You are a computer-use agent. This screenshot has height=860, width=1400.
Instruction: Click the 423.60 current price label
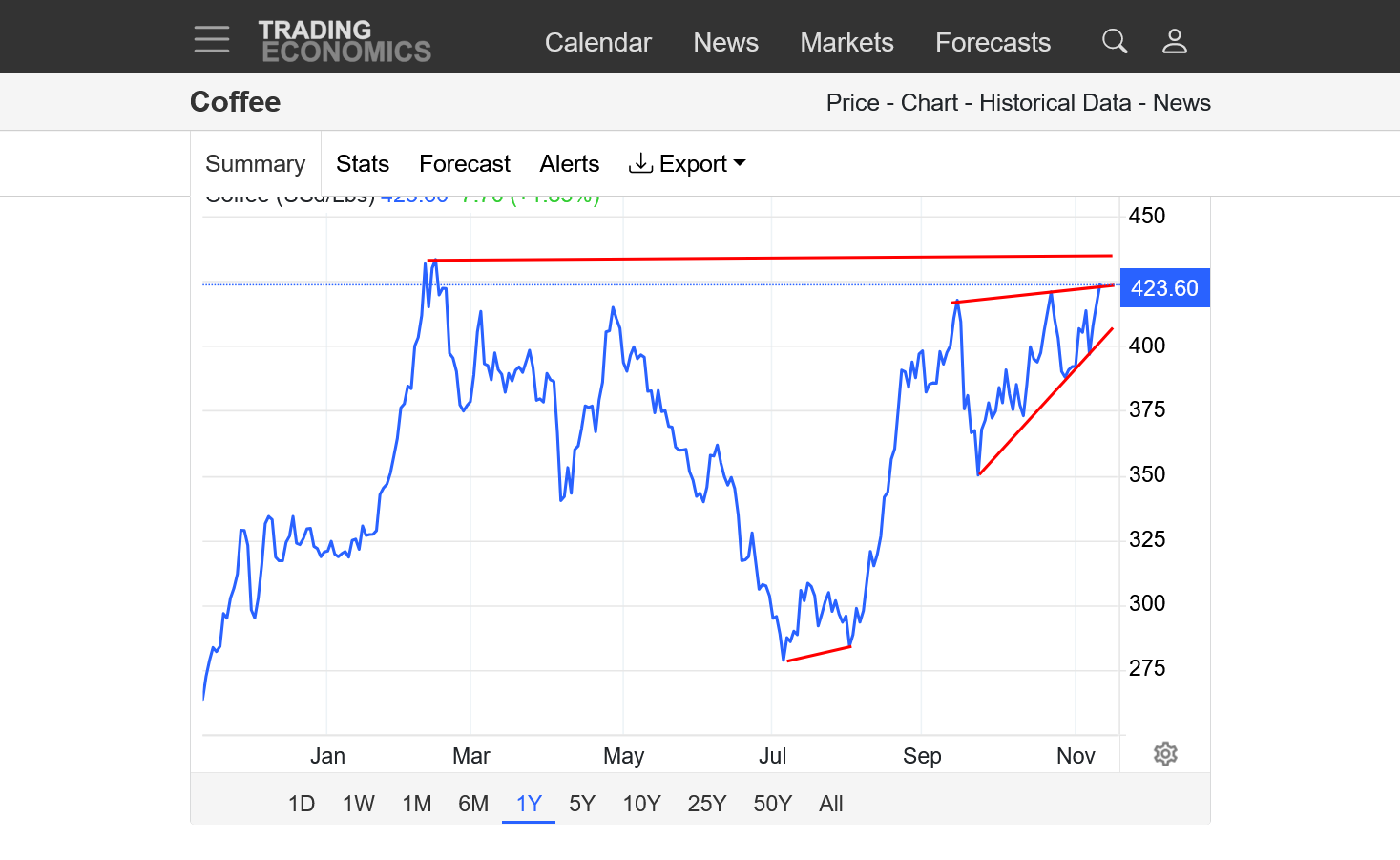click(x=1164, y=288)
